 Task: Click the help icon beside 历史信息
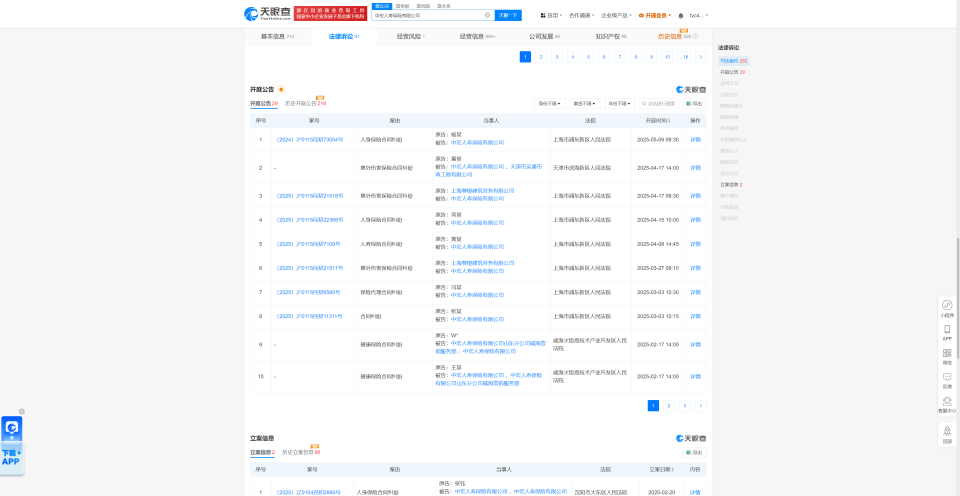click(x=695, y=37)
